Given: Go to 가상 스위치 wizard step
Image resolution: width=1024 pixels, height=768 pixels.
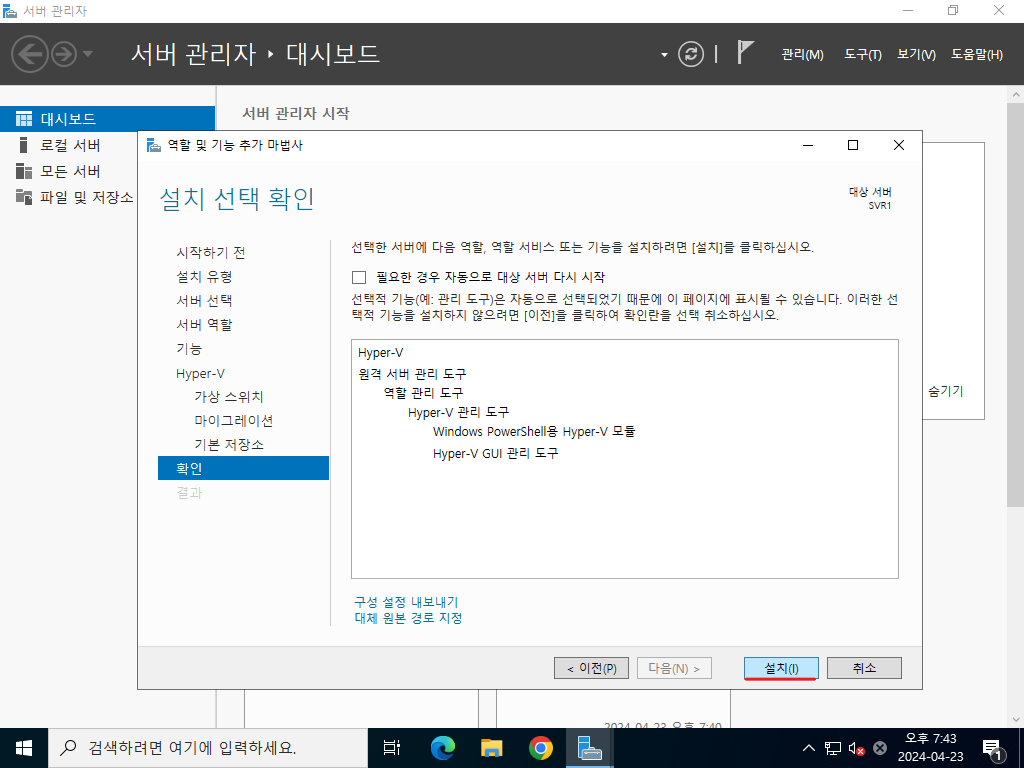Looking at the screenshot, I should (x=229, y=397).
